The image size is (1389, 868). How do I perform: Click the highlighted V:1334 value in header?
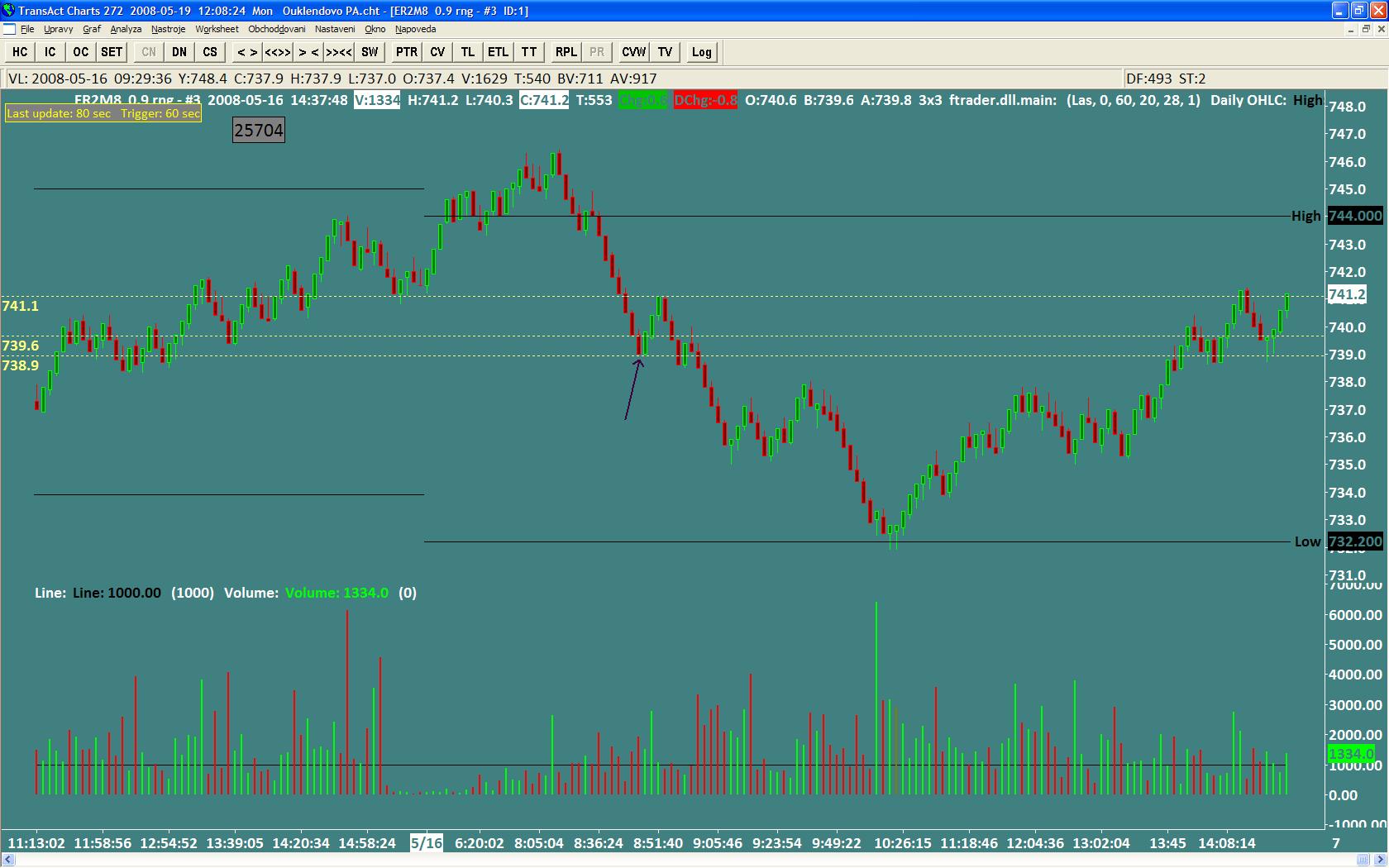(377, 100)
